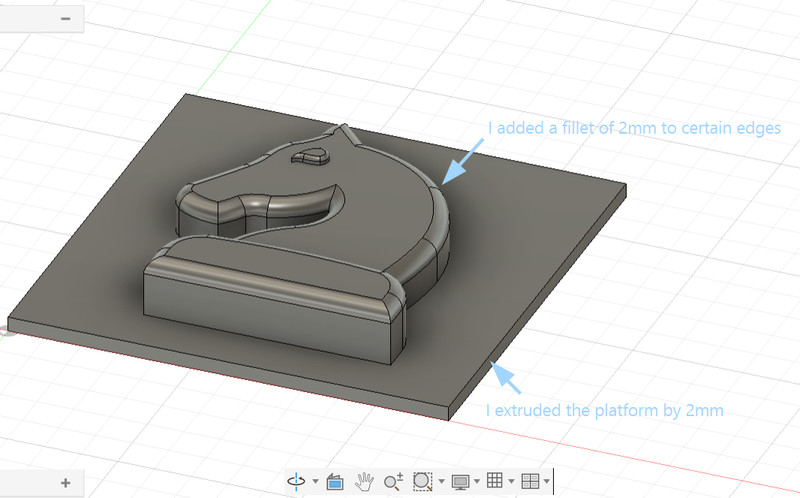The height and width of the screenshot is (498, 800).
Task: Expand the Grid and Snaps dropdown arrow
Action: 511,481
